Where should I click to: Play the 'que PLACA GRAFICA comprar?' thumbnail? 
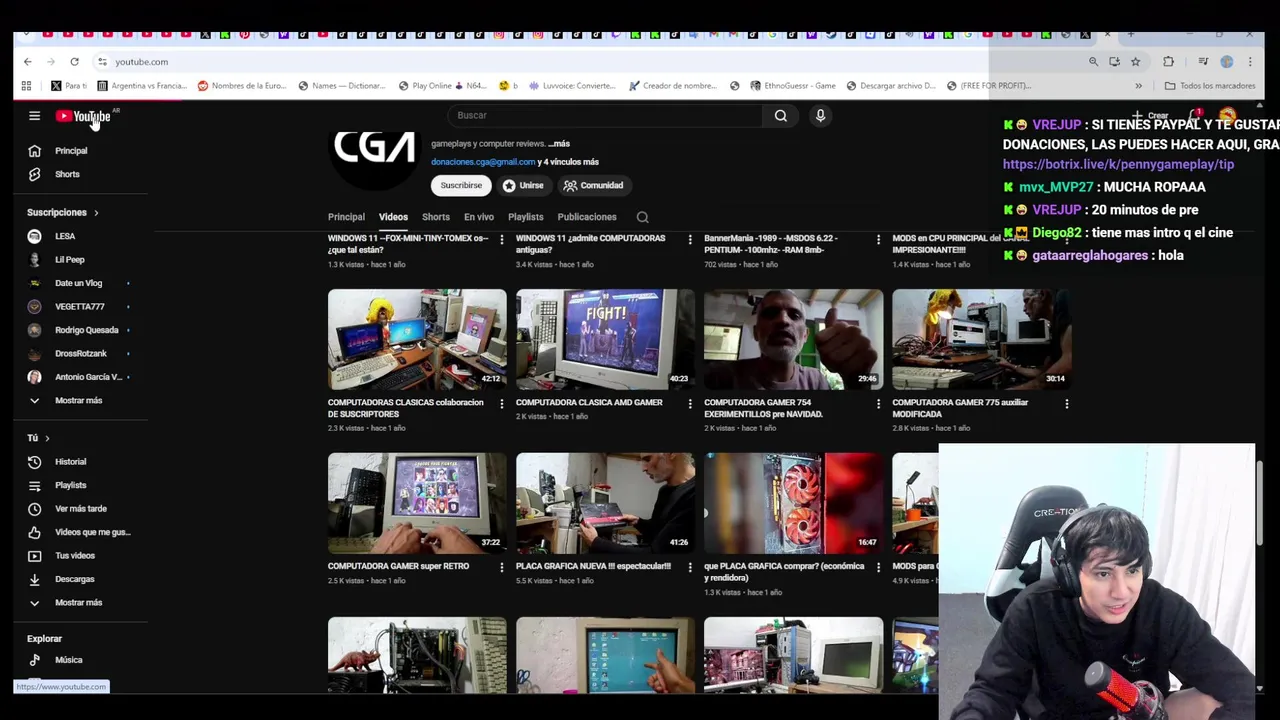point(793,503)
